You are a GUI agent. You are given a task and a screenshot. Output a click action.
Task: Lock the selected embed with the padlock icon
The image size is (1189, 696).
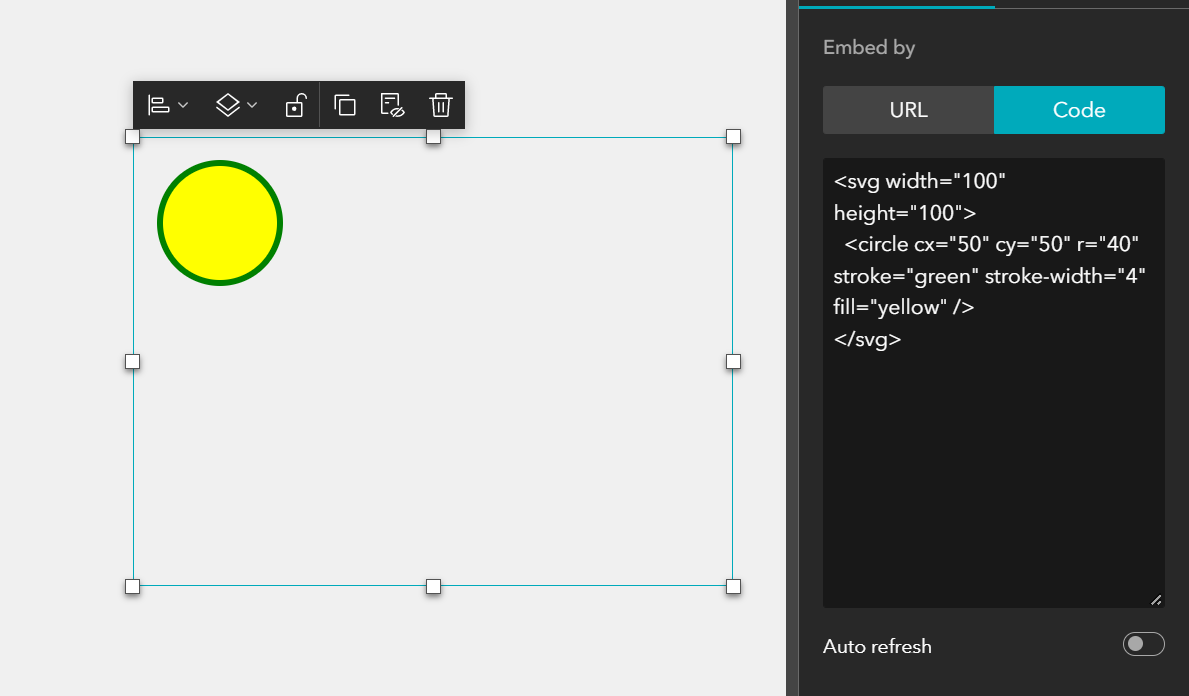[x=294, y=104]
